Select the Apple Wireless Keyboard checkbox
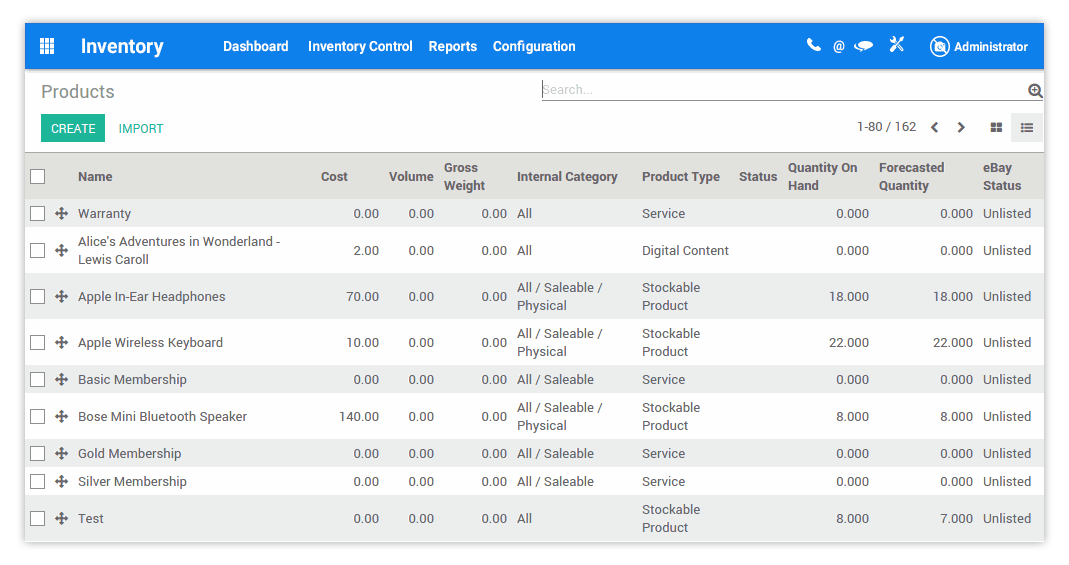The image size is (1069, 565). [x=37, y=342]
